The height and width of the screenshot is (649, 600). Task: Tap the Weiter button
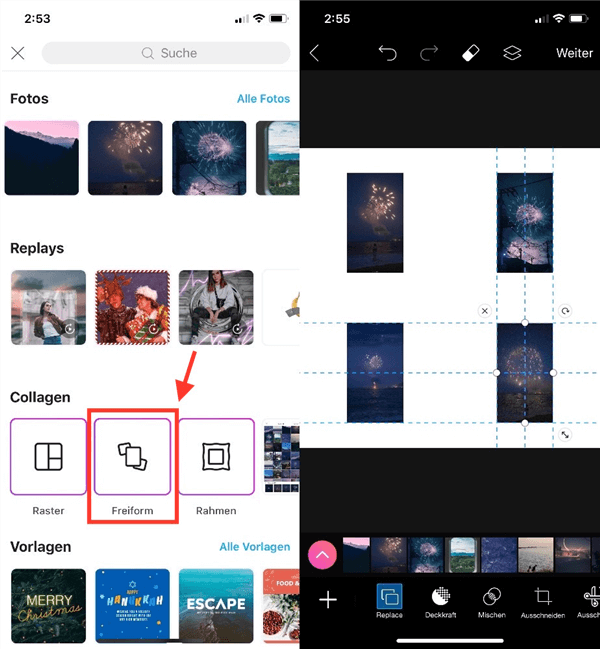point(574,53)
